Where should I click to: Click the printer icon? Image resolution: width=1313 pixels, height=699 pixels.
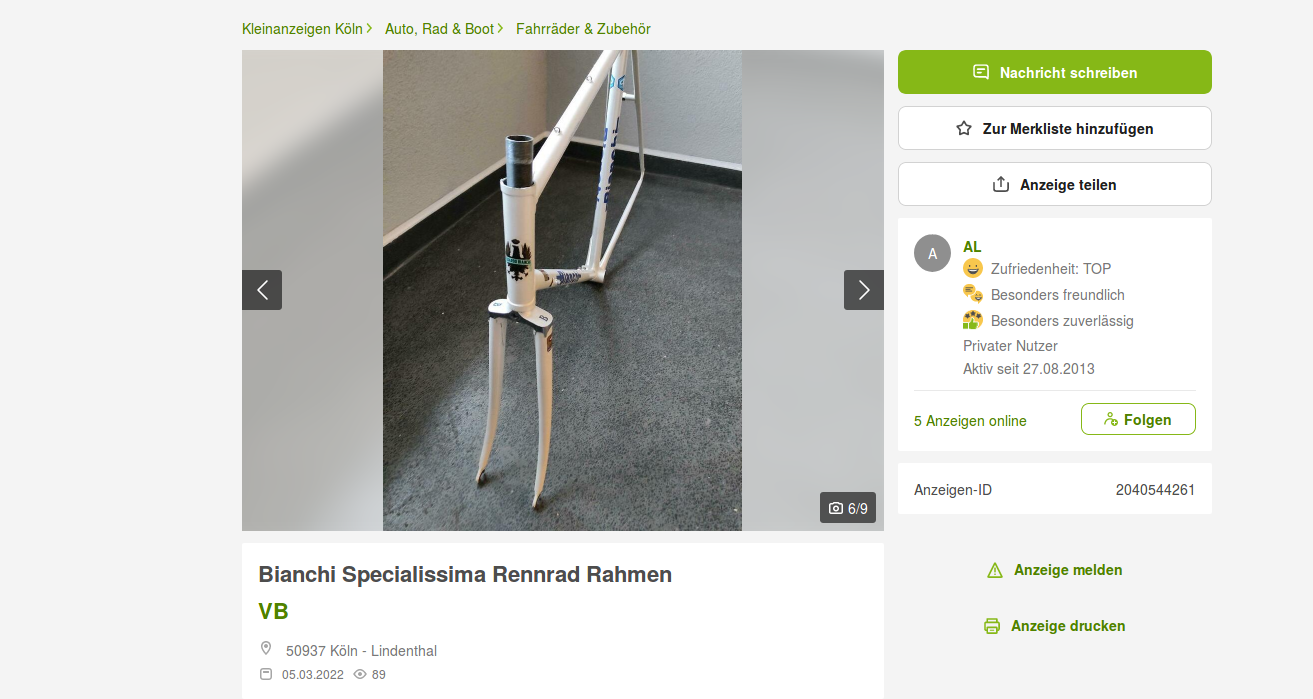coord(992,626)
